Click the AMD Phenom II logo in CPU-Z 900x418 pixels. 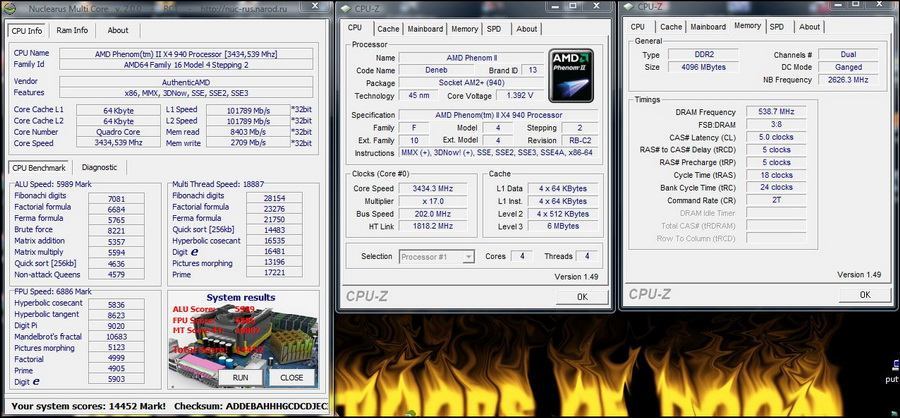click(x=571, y=76)
